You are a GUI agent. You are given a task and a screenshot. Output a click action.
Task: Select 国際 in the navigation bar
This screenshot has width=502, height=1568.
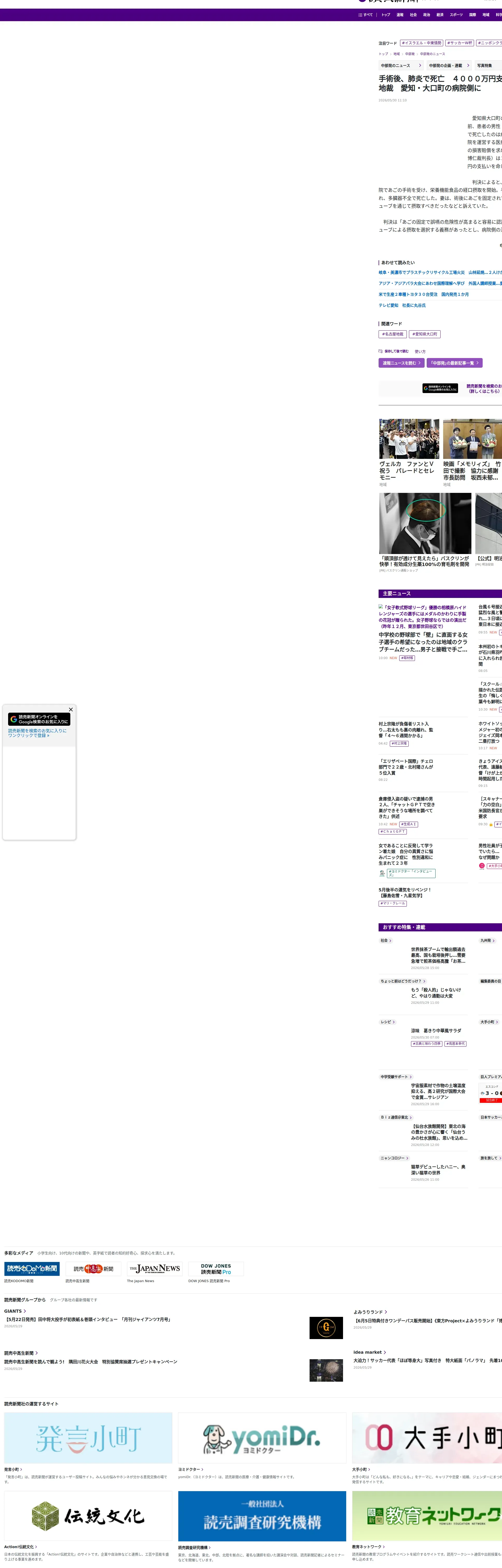[472, 15]
